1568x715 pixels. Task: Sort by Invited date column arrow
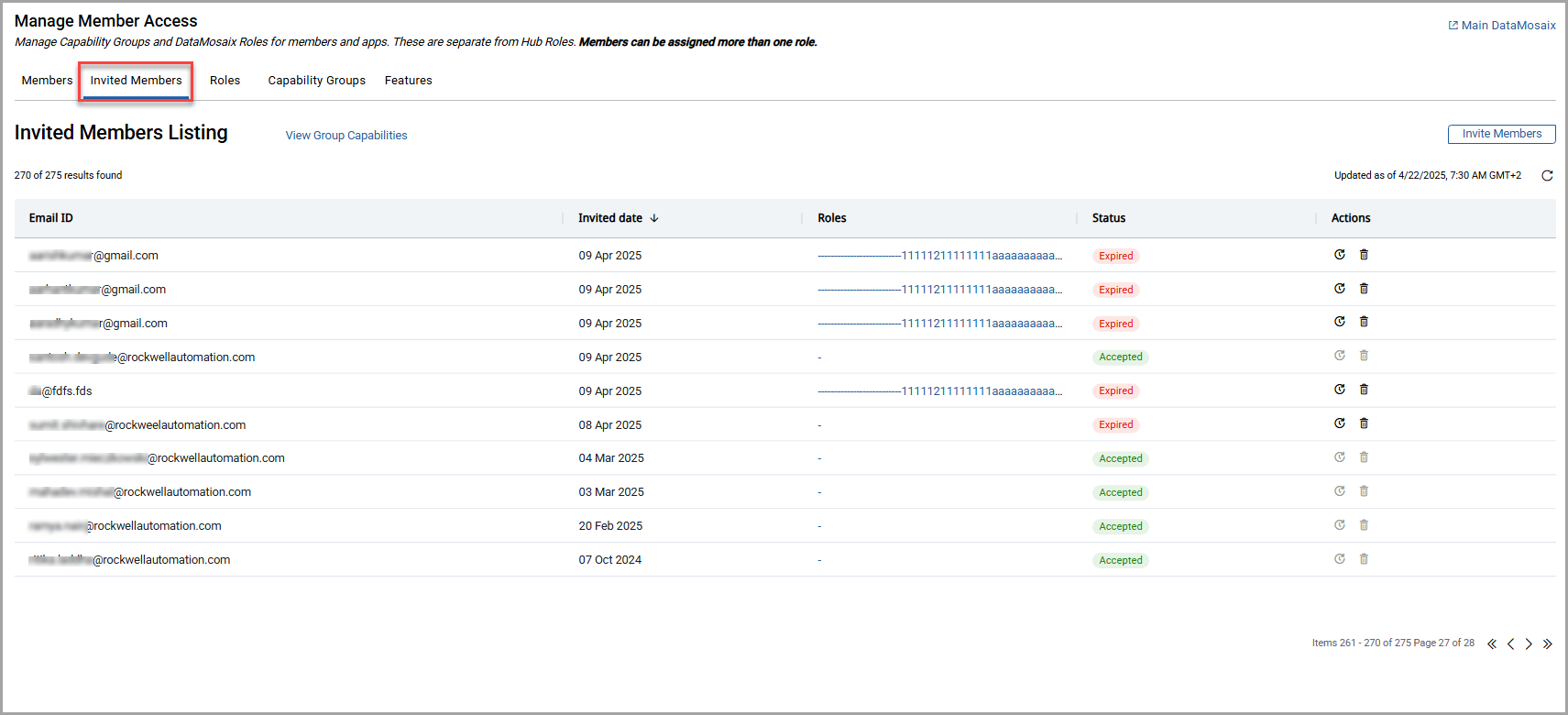tap(654, 218)
